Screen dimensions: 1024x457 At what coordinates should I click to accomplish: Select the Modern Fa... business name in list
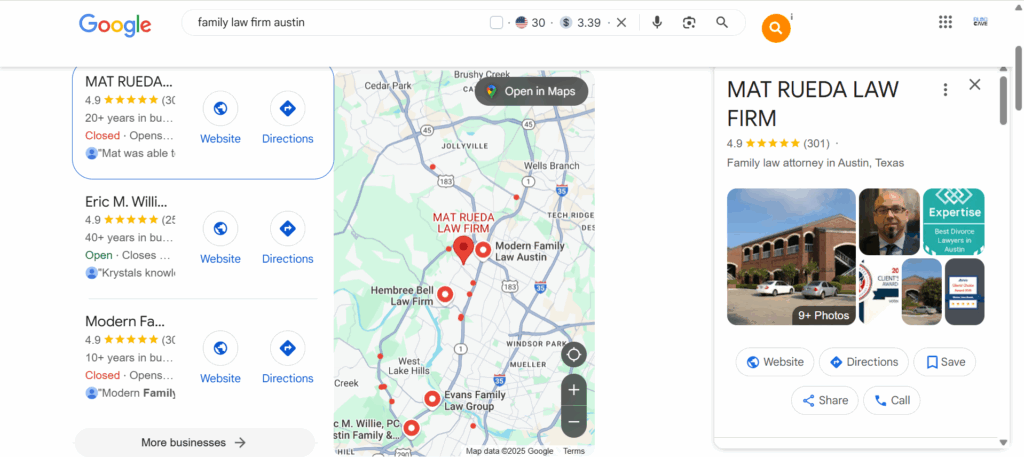point(125,321)
